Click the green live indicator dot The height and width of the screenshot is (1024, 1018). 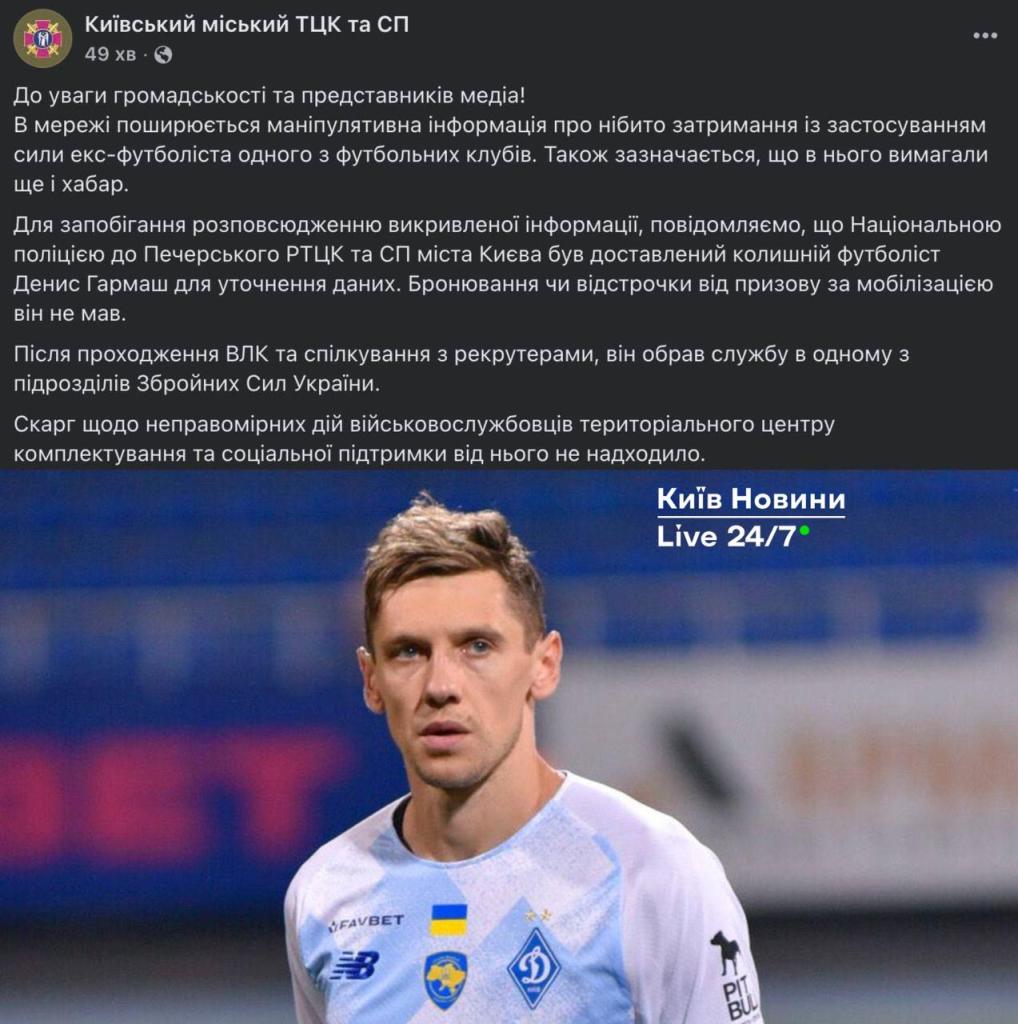click(804, 530)
